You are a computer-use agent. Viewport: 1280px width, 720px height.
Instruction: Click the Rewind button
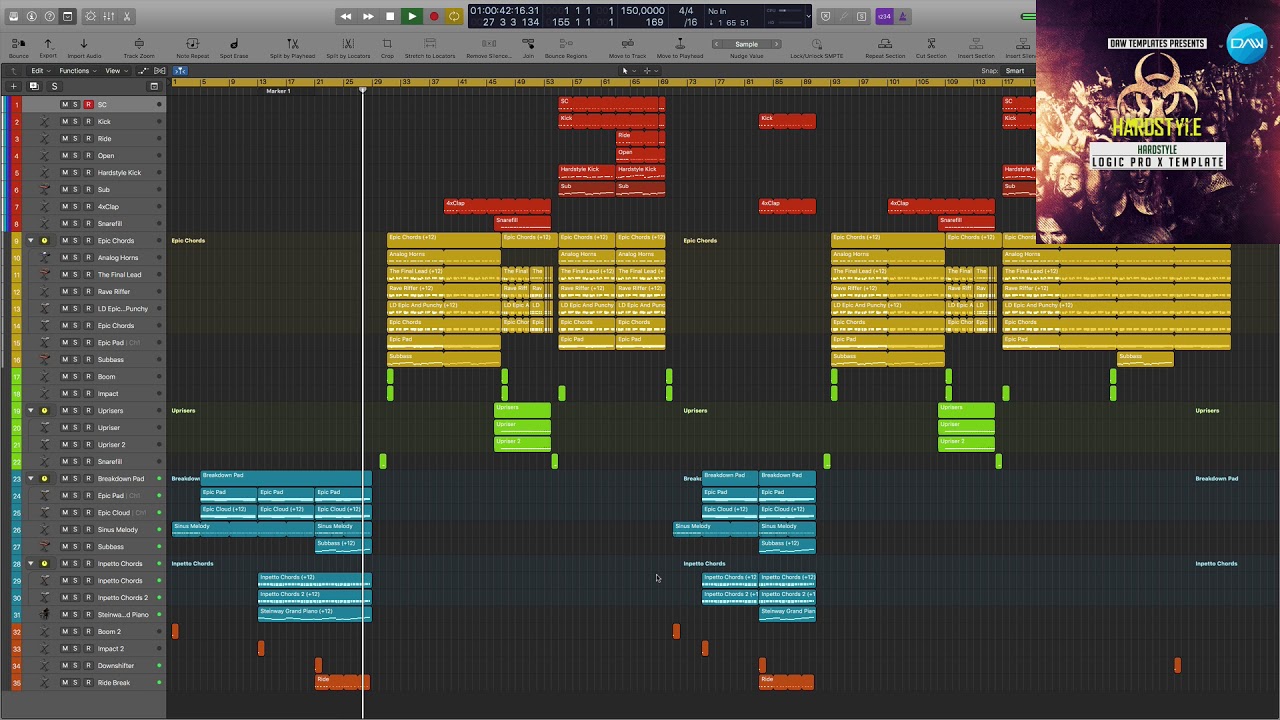click(346, 16)
